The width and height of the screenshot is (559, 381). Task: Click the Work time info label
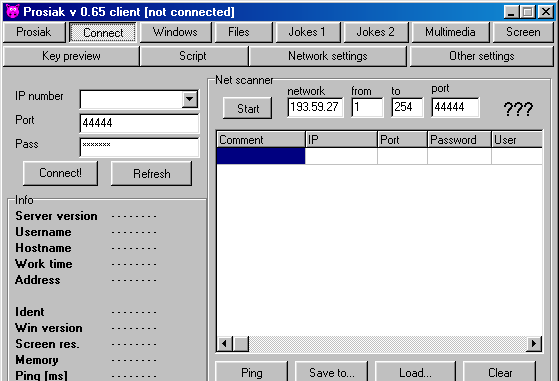(x=44, y=264)
